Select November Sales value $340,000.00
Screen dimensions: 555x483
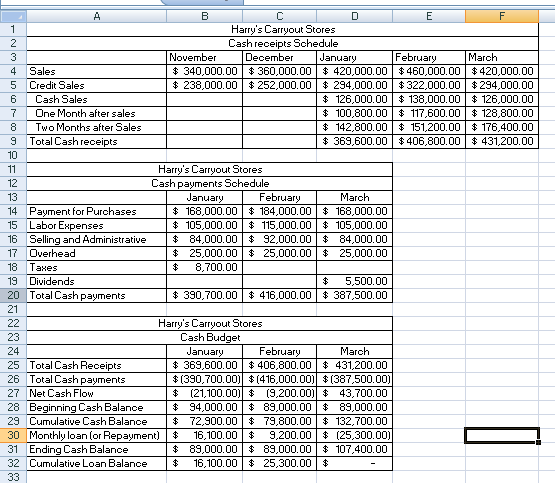tap(205, 71)
